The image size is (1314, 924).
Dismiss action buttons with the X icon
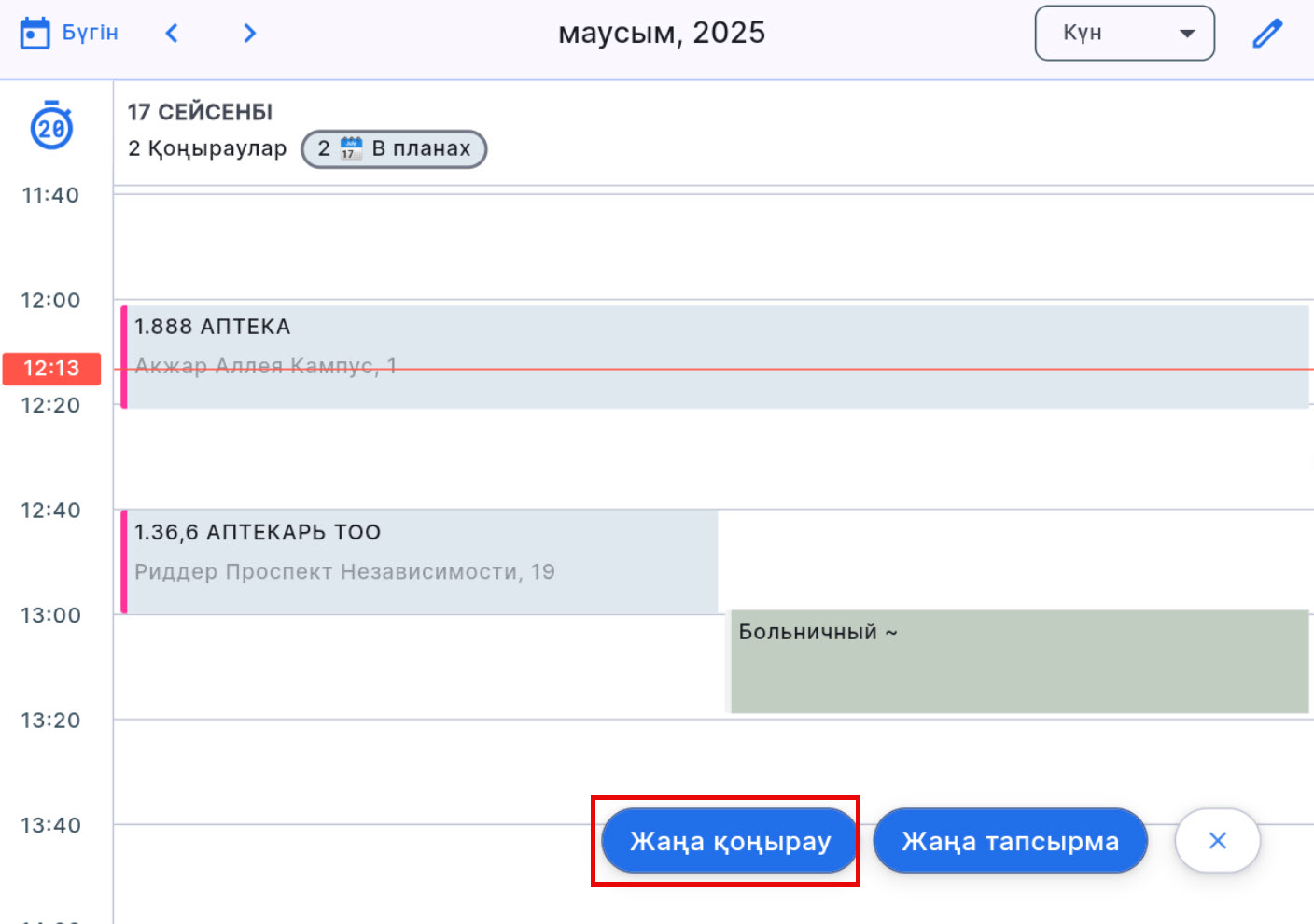coord(1217,841)
